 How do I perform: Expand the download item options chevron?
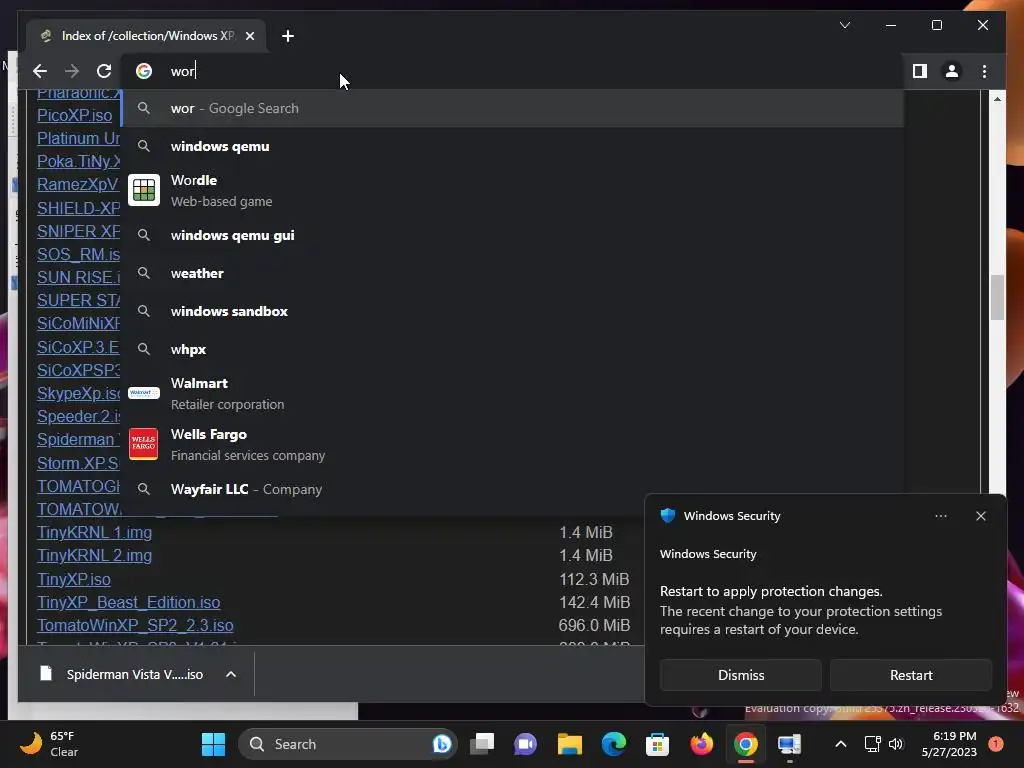(x=231, y=674)
